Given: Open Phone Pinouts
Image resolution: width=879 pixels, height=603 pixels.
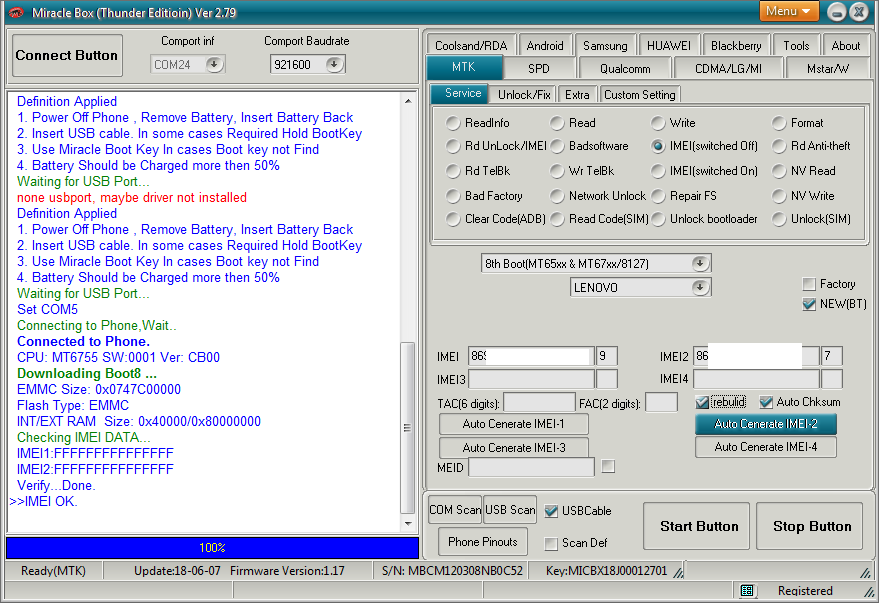Looking at the screenshot, I should (x=483, y=542).
